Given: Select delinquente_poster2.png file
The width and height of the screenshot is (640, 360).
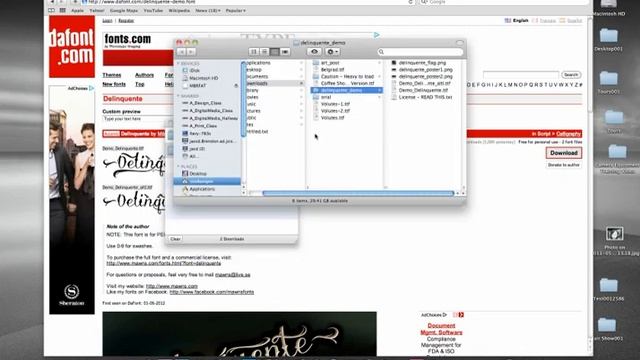Looking at the screenshot, I should pyautogui.click(x=426, y=76).
